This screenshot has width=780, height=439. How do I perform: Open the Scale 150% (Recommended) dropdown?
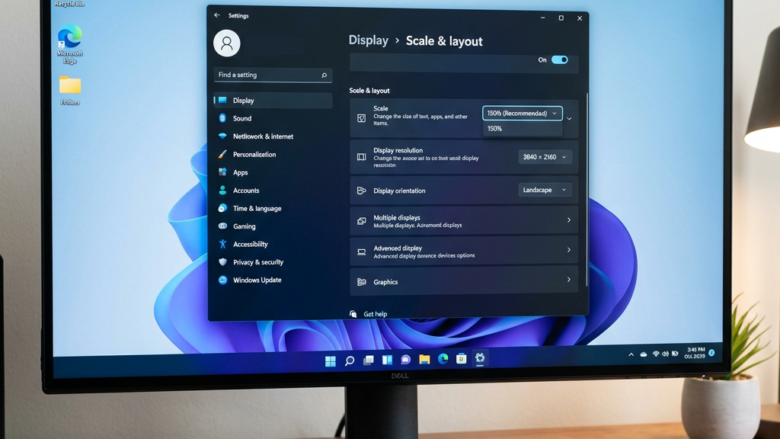tap(522, 113)
